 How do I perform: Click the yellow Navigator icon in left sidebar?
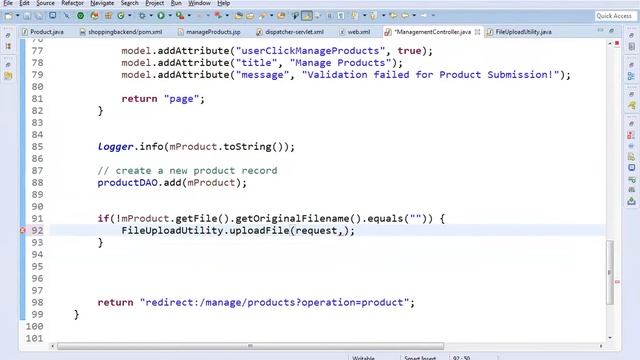coord(8,76)
